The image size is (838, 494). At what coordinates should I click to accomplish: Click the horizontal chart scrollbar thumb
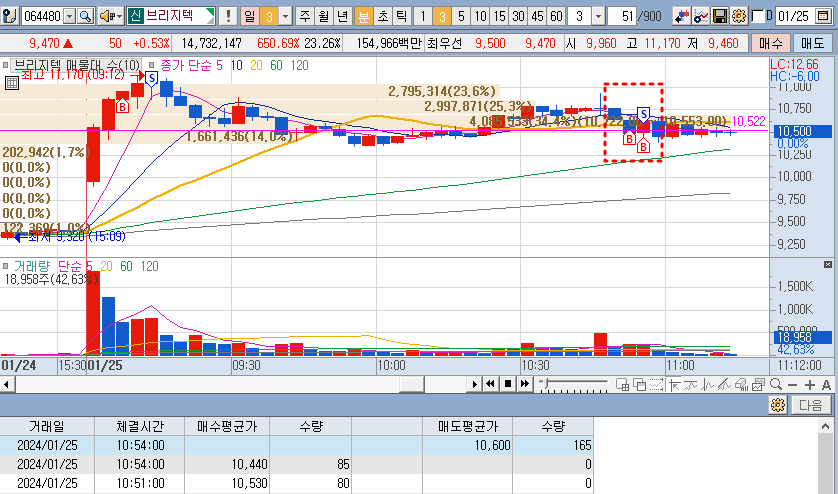pyautogui.click(x=412, y=384)
